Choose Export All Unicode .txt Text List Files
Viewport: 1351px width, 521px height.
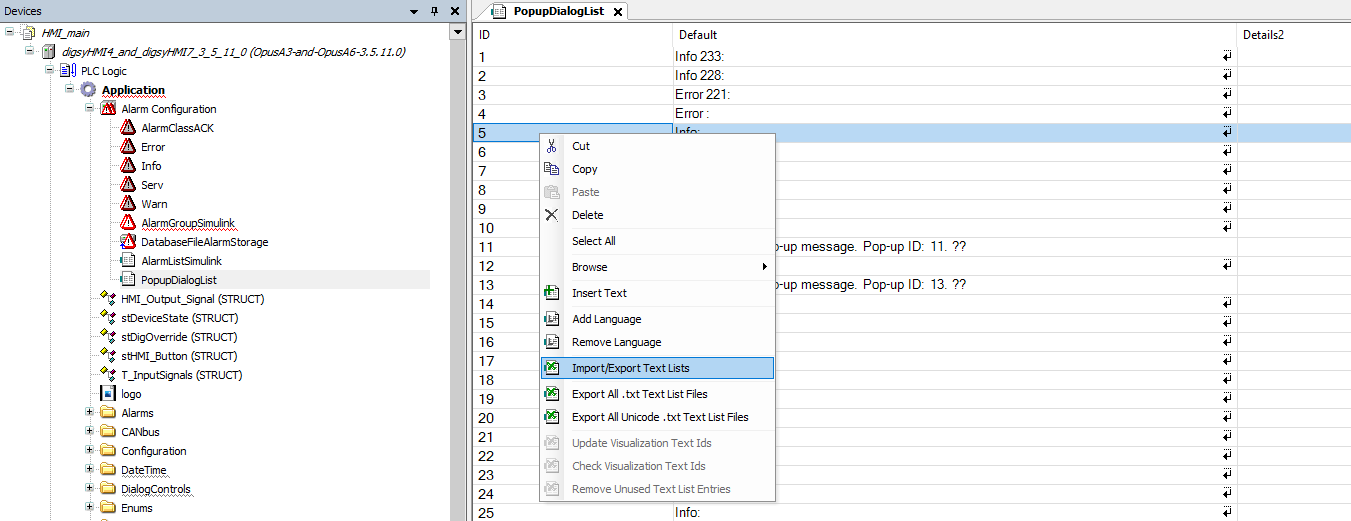pos(657,417)
